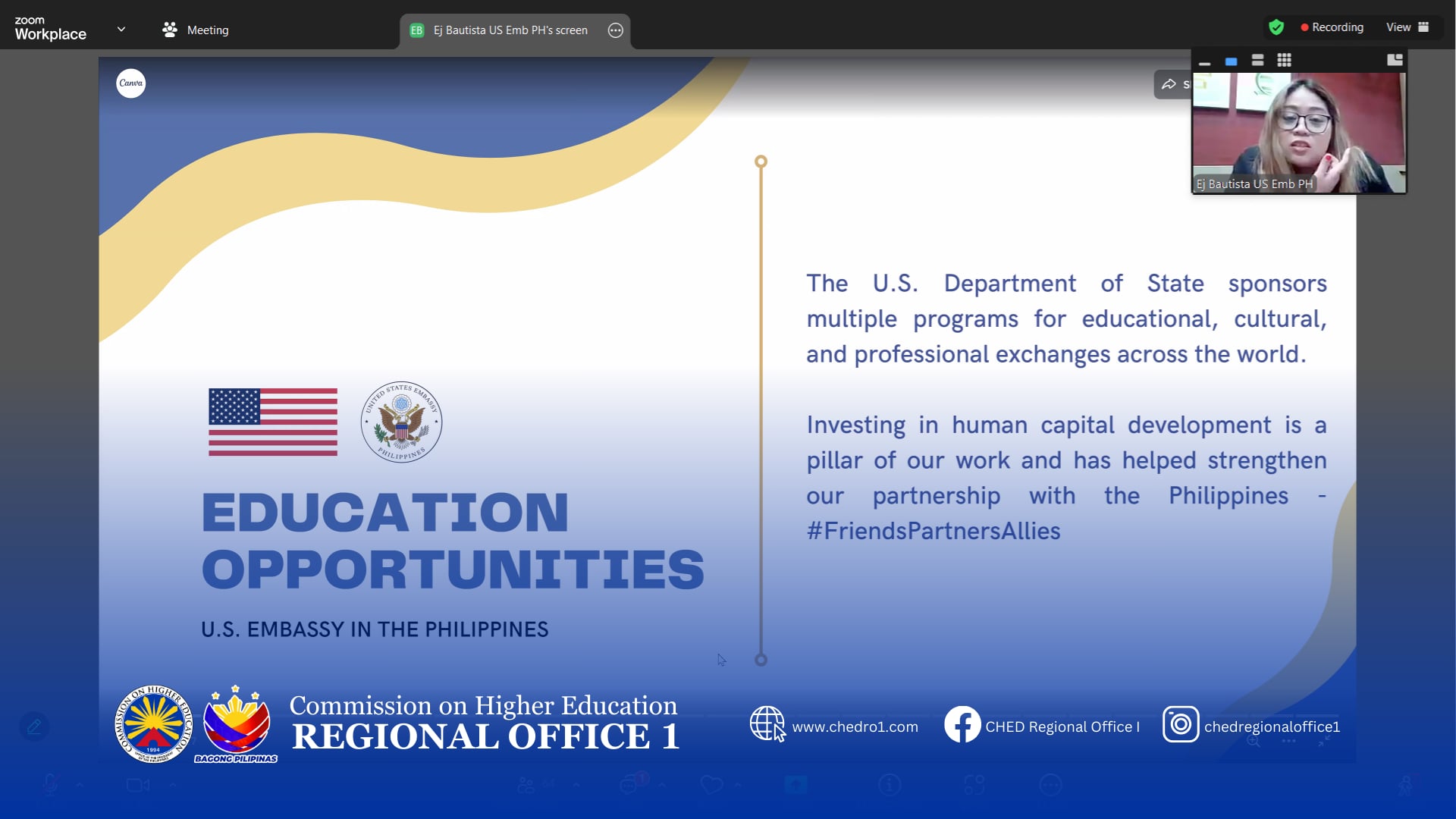Click the CHED commission seal logo
The width and height of the screenshot is (1456, 819).
click(x=153, y=724)
